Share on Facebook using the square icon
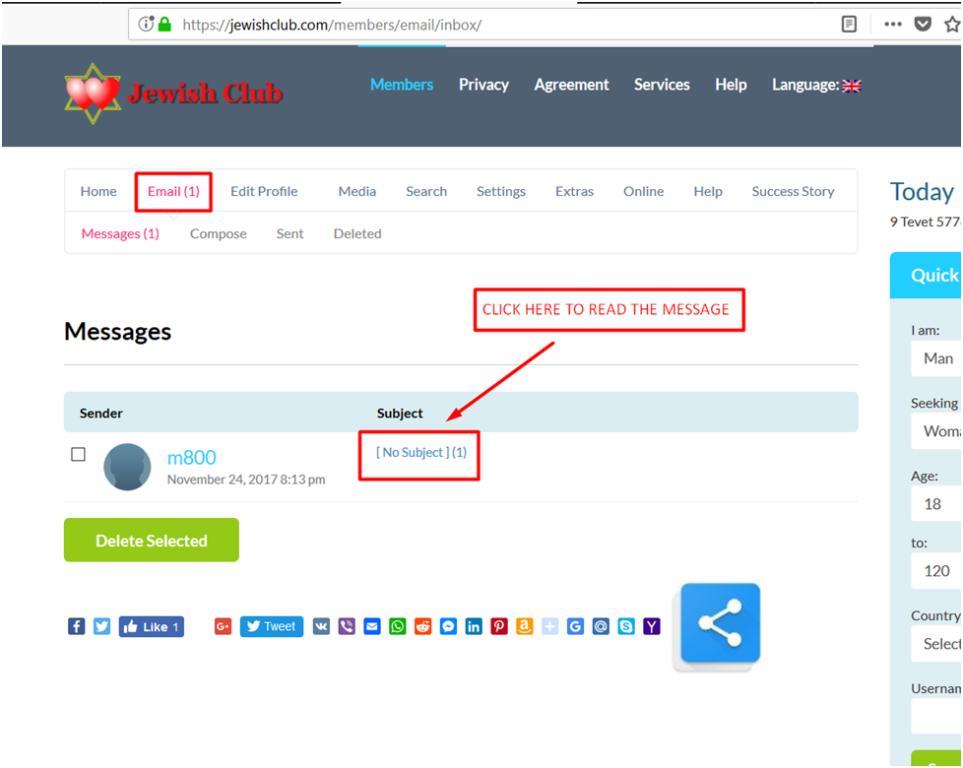The height and width of the screenshot is (768, 963). point(76,626)
